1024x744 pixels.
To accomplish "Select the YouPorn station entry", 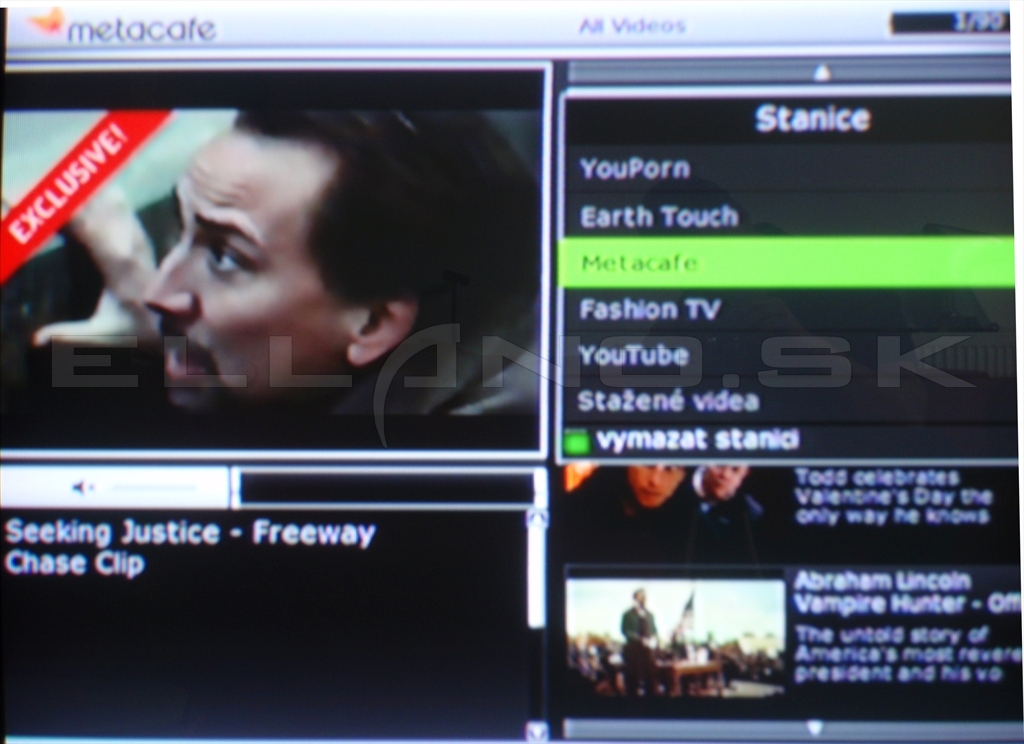I will coord(789,169).
